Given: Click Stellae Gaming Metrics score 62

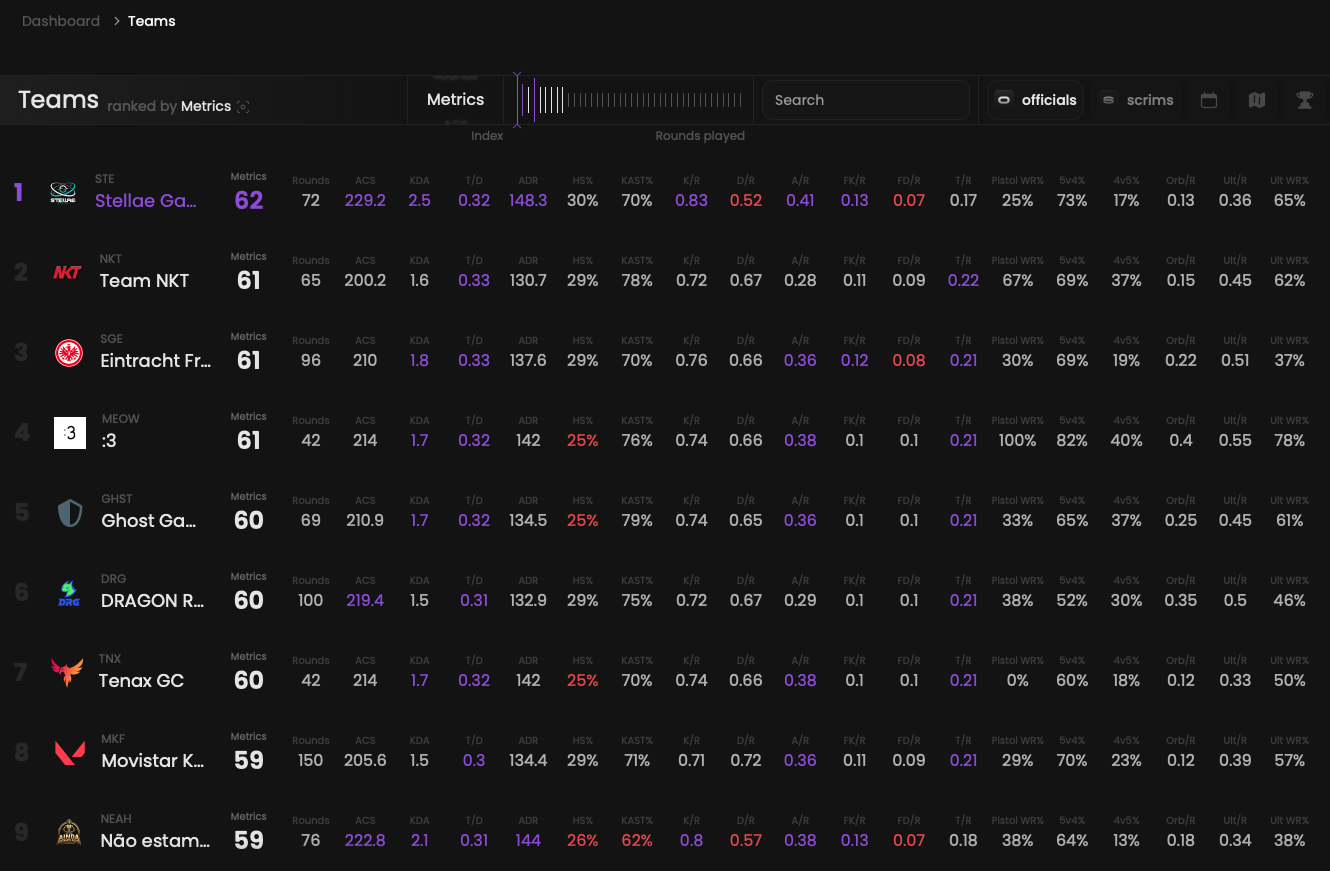Looking at the screenshot, I should (249, 200).
